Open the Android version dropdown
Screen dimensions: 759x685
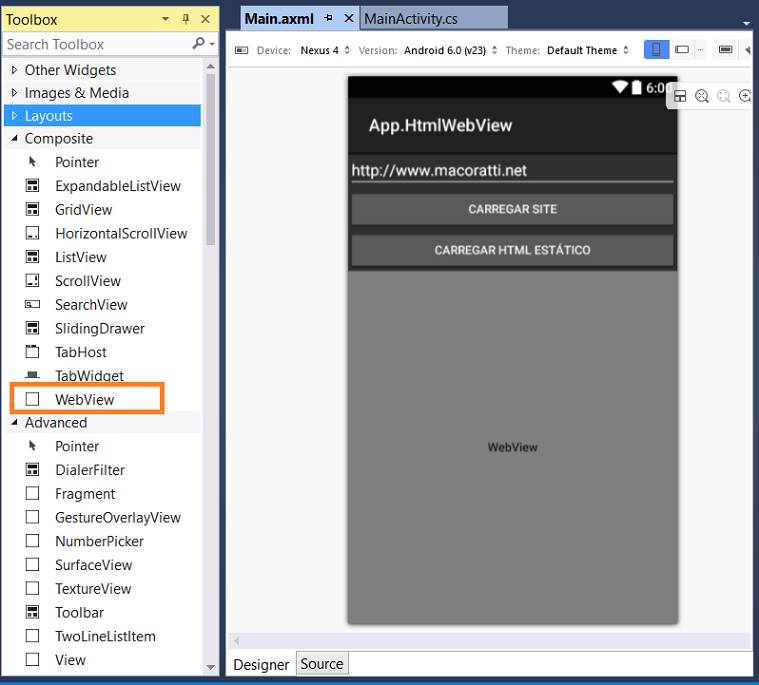click(450, 50)
